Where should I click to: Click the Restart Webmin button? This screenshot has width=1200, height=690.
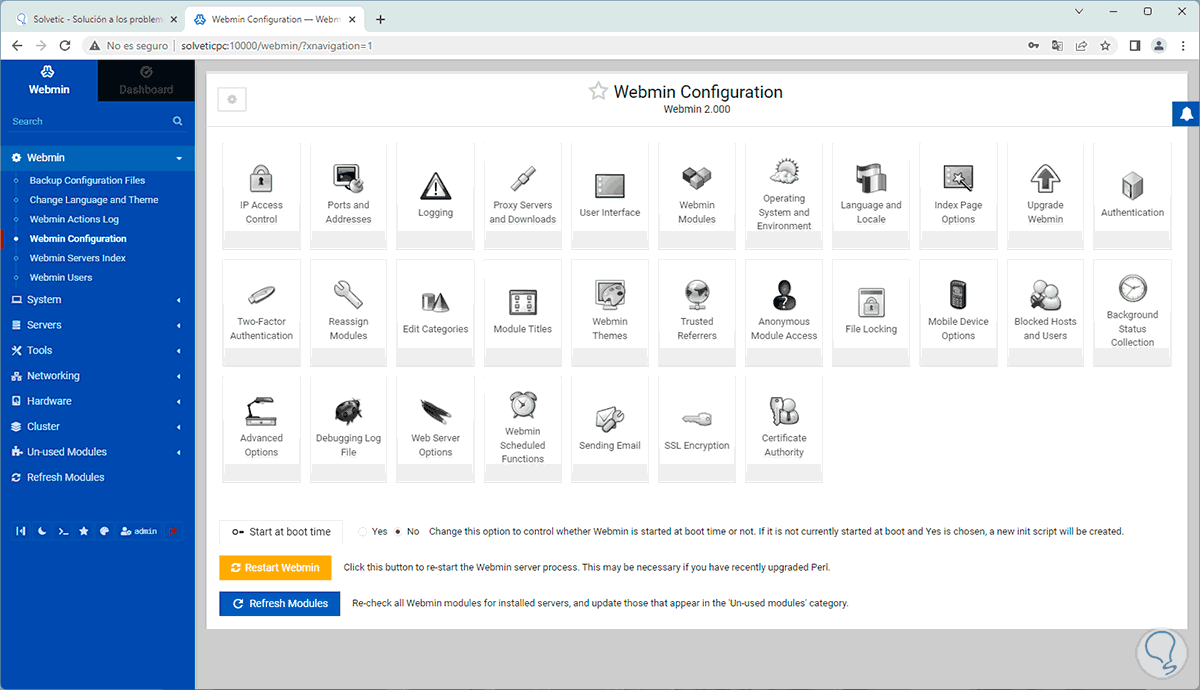coord(274,567)
